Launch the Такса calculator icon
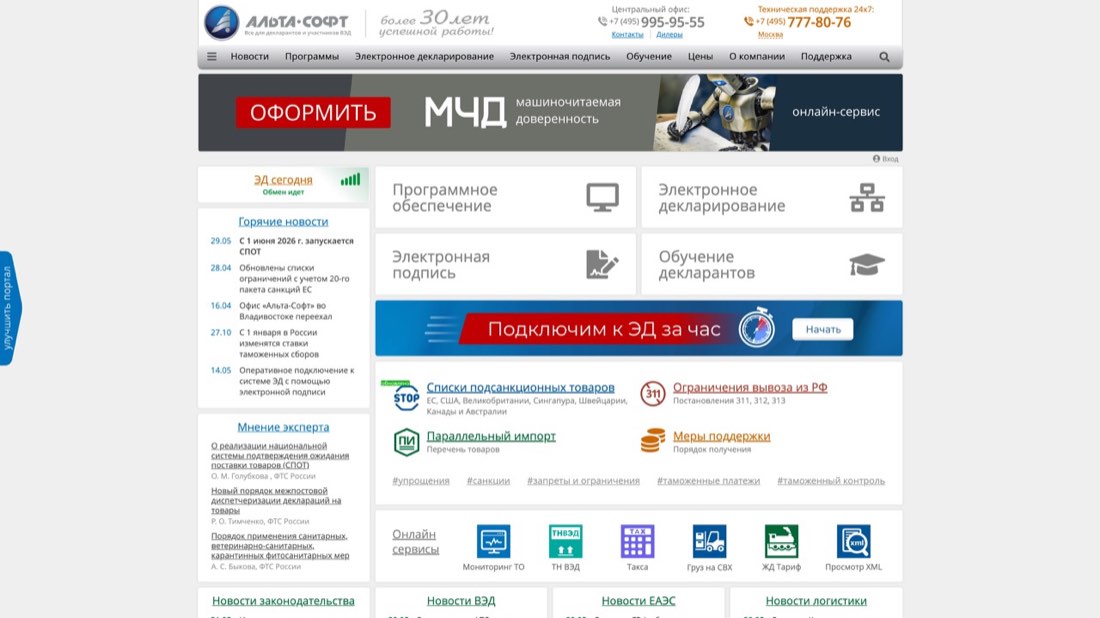The height and width of the screenshot is (618, 1100). 637,541
